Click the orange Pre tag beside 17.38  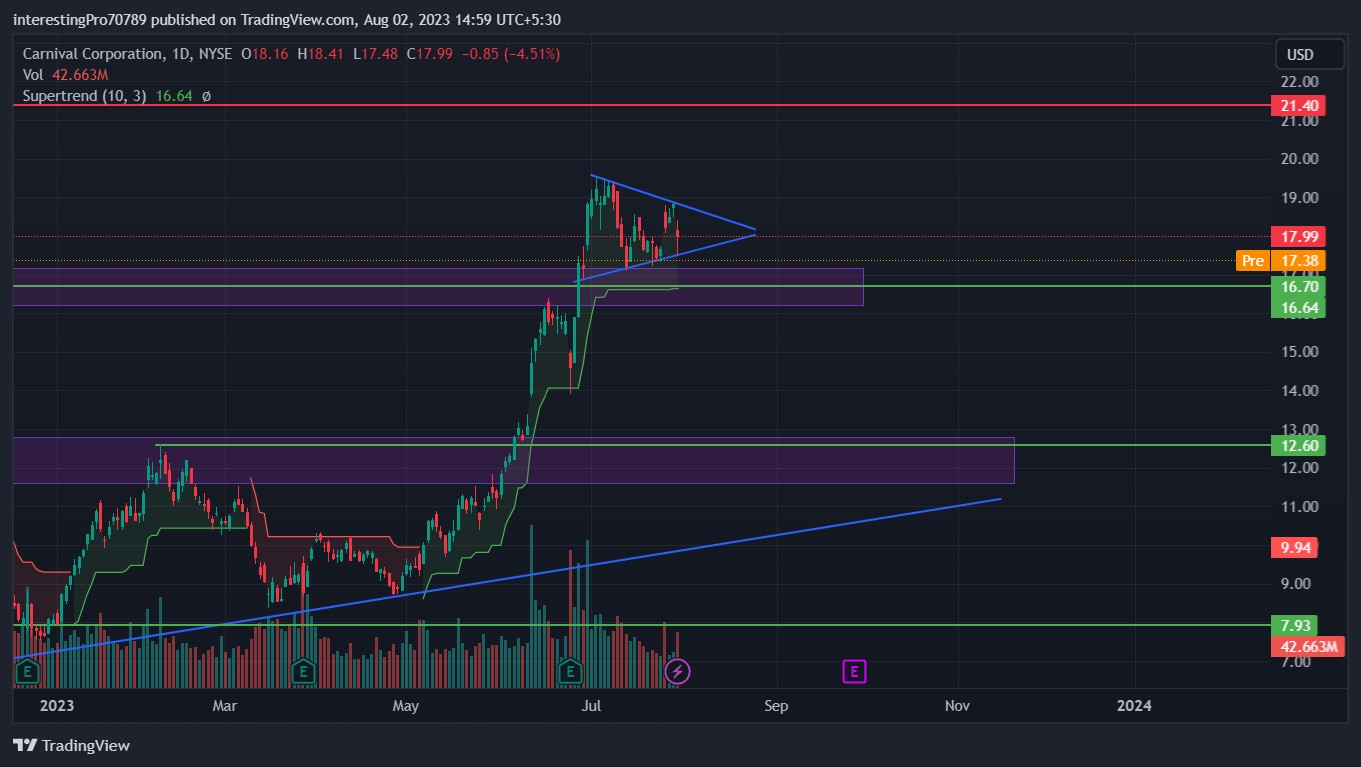click(1251, 260)
